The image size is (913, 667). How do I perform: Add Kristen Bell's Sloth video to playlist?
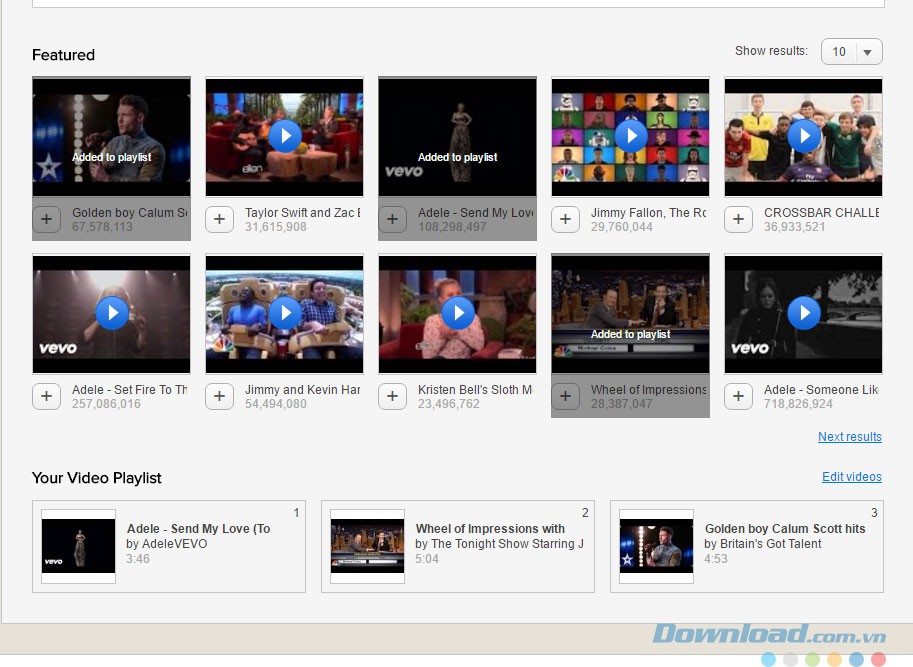click(393, 396)
